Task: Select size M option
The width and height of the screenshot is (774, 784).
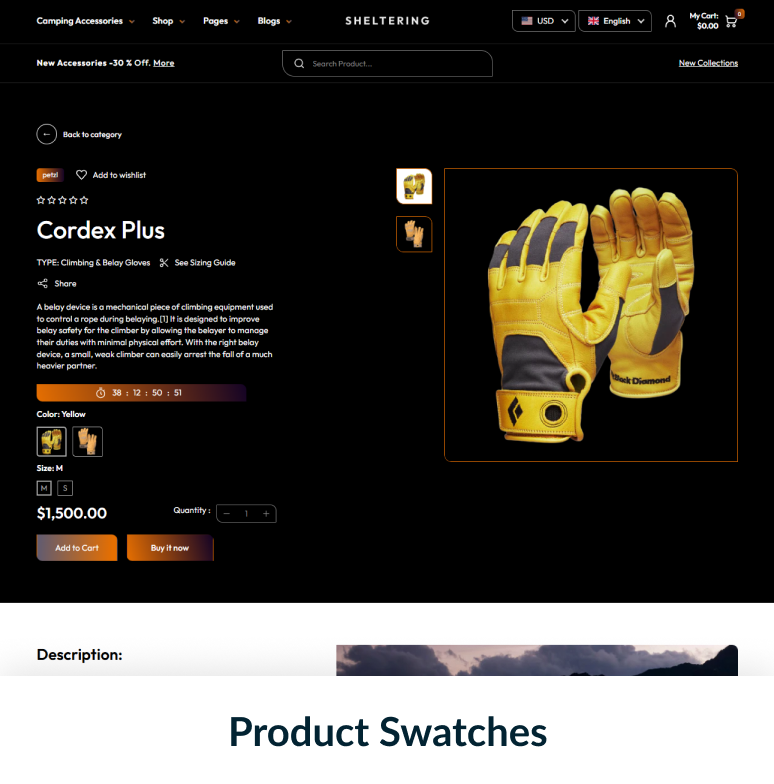Action: click(x=44, y=488)
